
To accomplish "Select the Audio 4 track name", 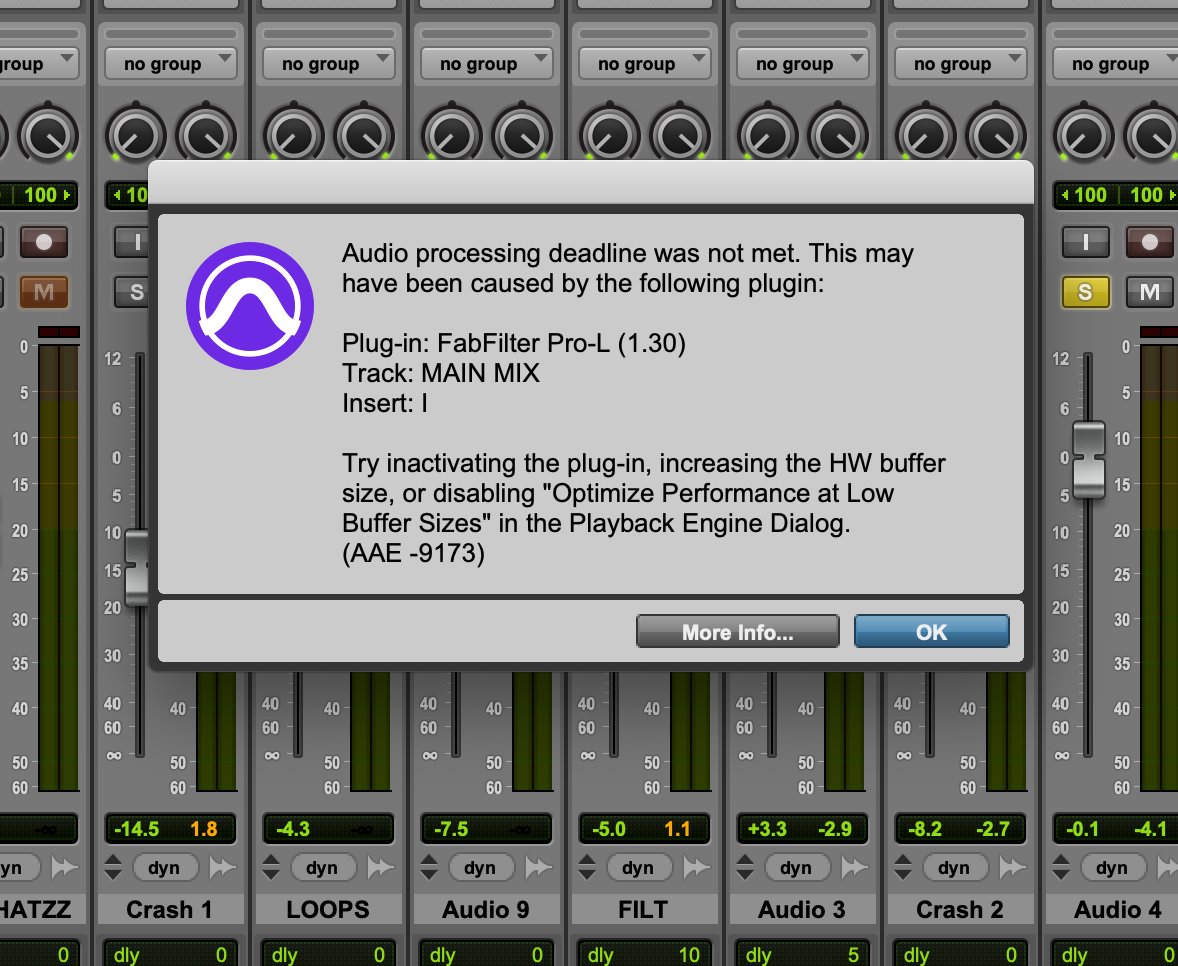I will click(1116, 910).
